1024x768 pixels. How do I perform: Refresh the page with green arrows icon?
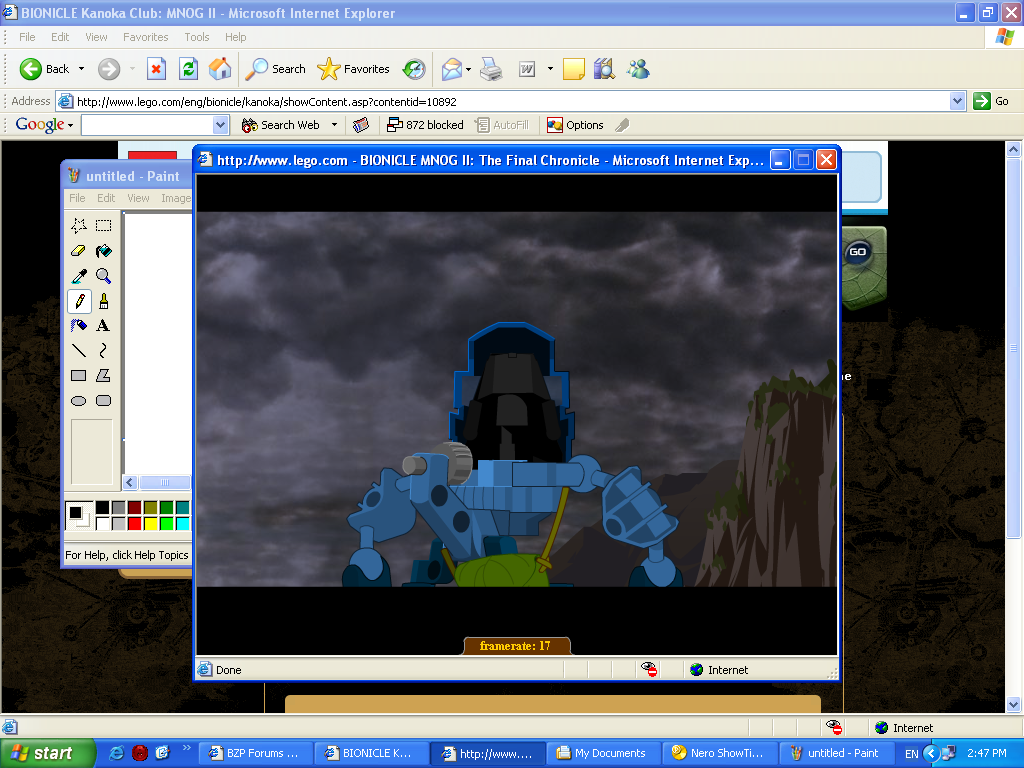[x=188, y=69]
